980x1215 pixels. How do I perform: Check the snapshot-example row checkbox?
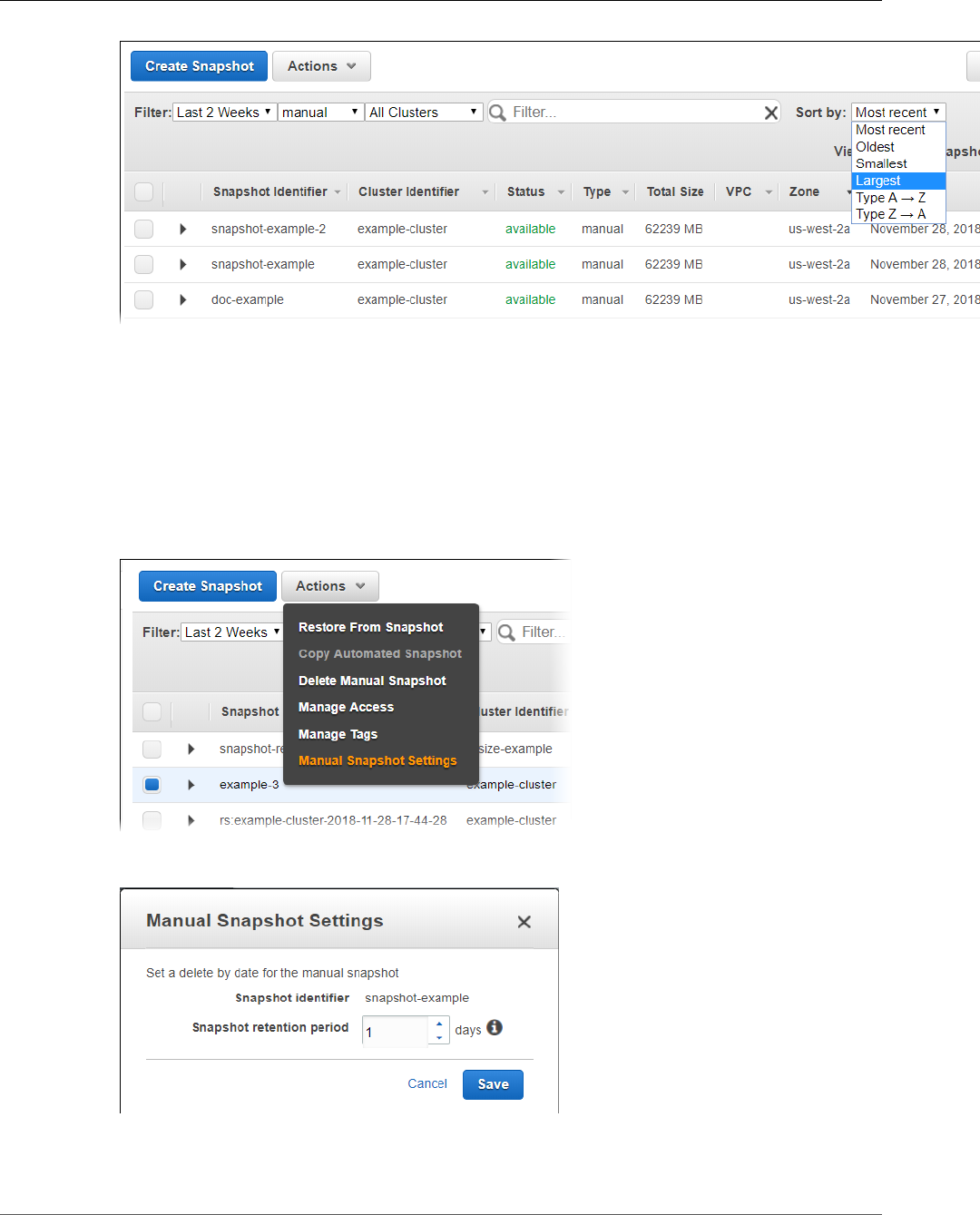pyautogui.click(x=143, y=264)
